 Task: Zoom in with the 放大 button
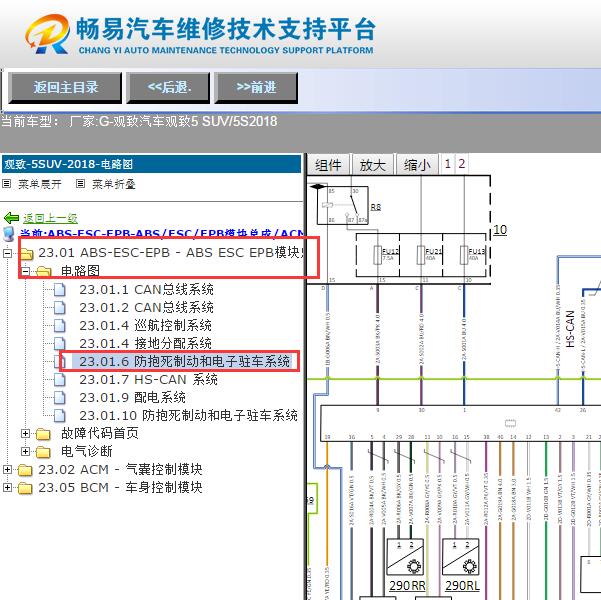pos(373,165)
